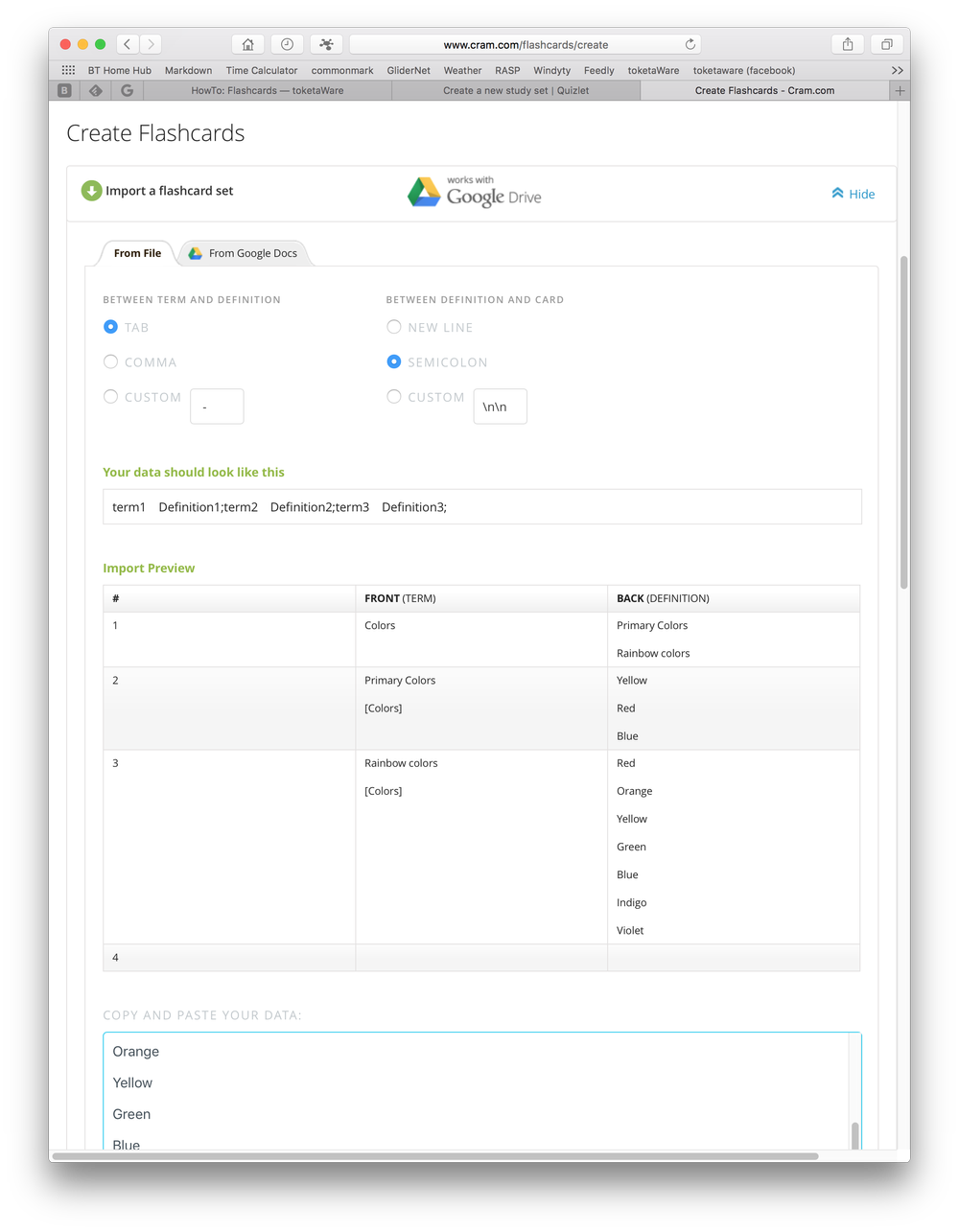The height and width of the screenshot is (1232, 959).
Task: Open Time Calculator bookmark
Action: coord(262,70)
